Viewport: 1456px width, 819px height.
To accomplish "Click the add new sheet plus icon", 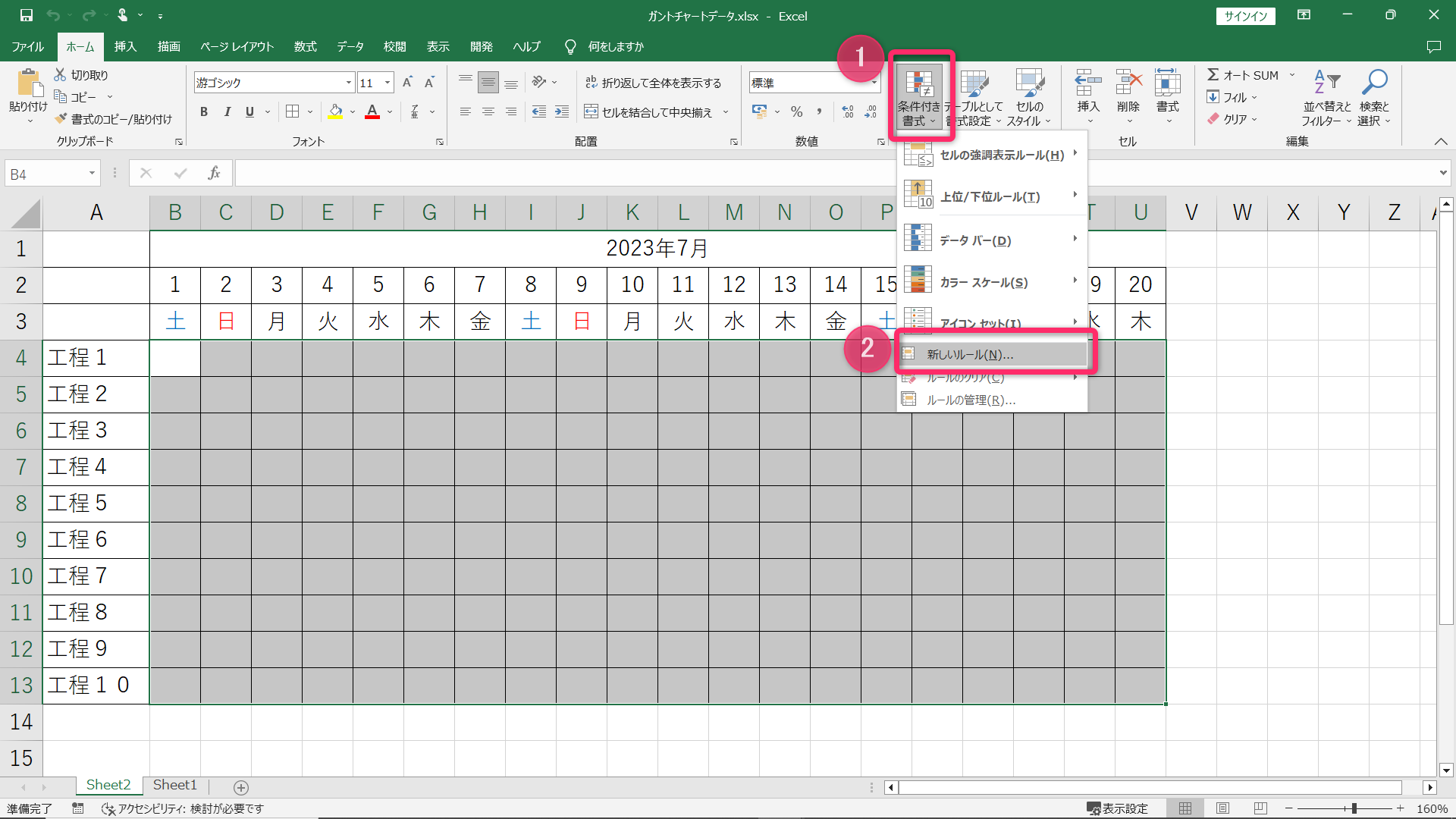I will point(241,787).
